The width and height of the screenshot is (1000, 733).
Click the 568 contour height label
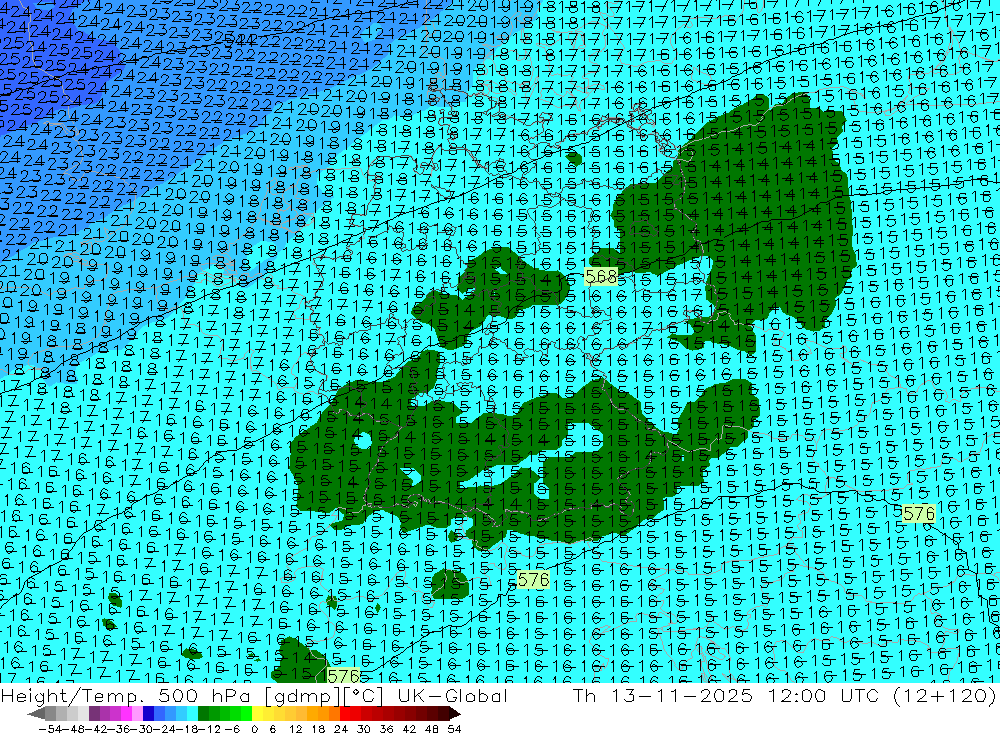[x=601, y=276]
